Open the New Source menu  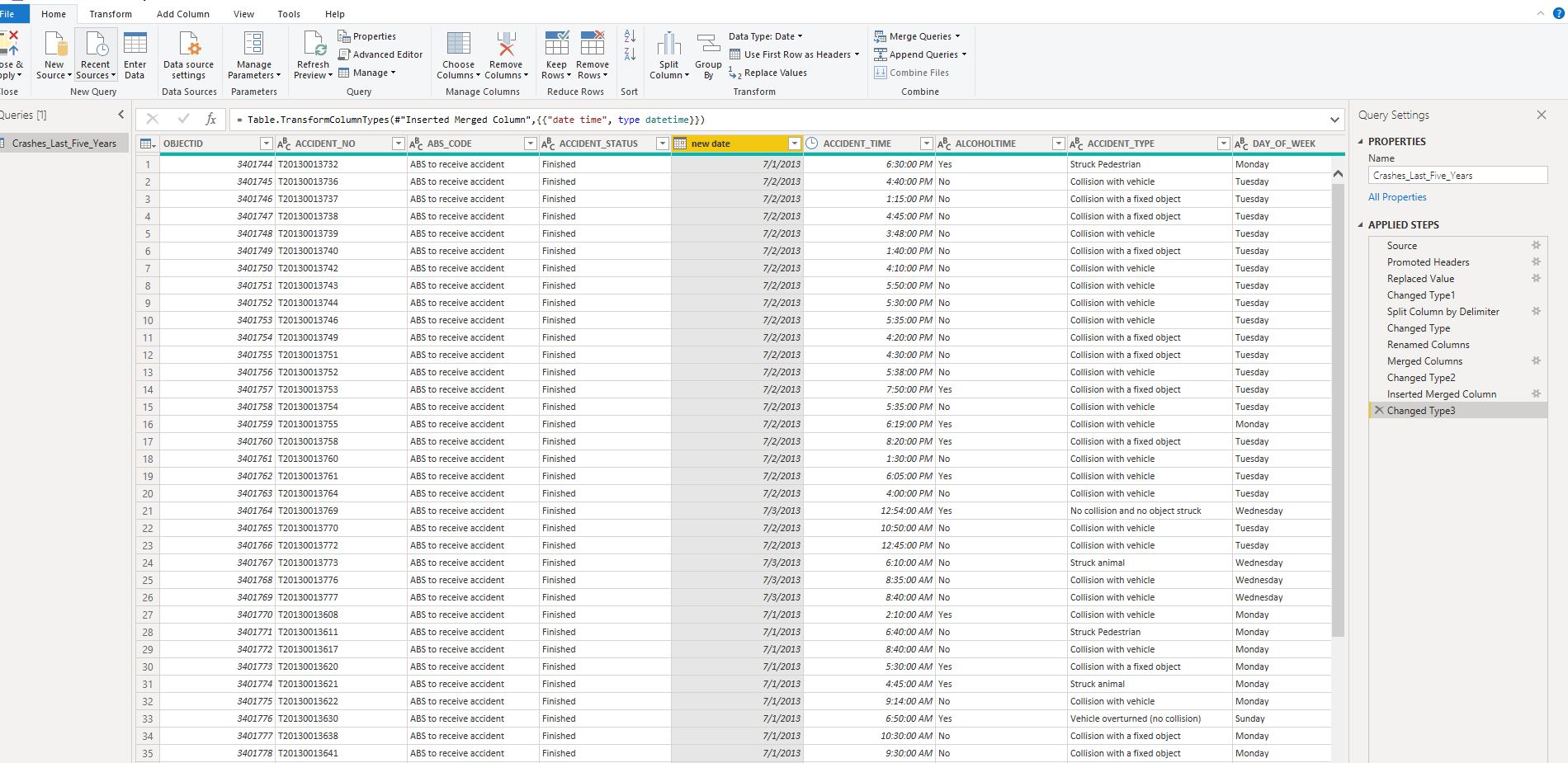click(54, 56)
